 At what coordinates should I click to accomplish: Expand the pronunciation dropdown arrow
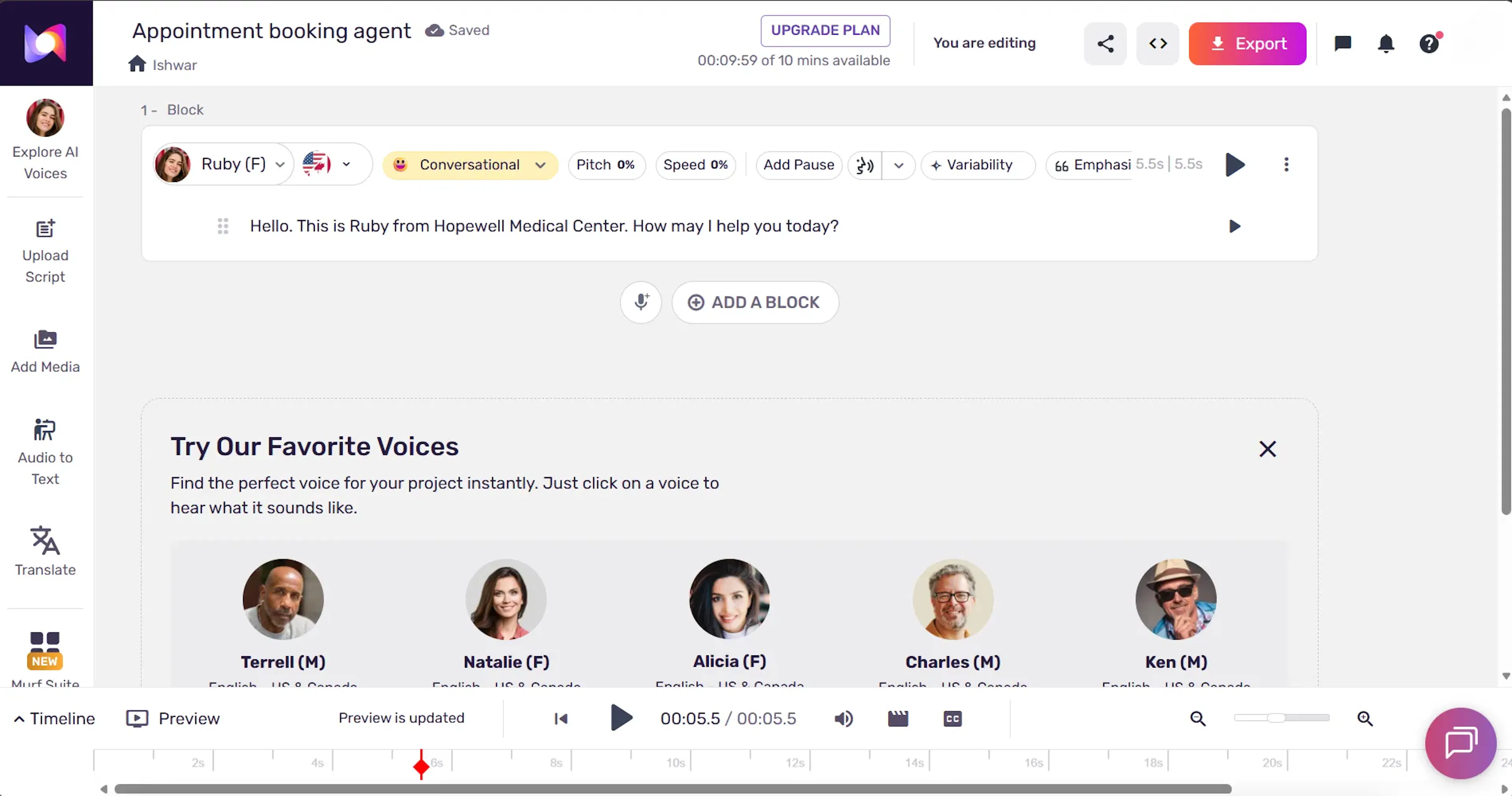click(899, 165)
